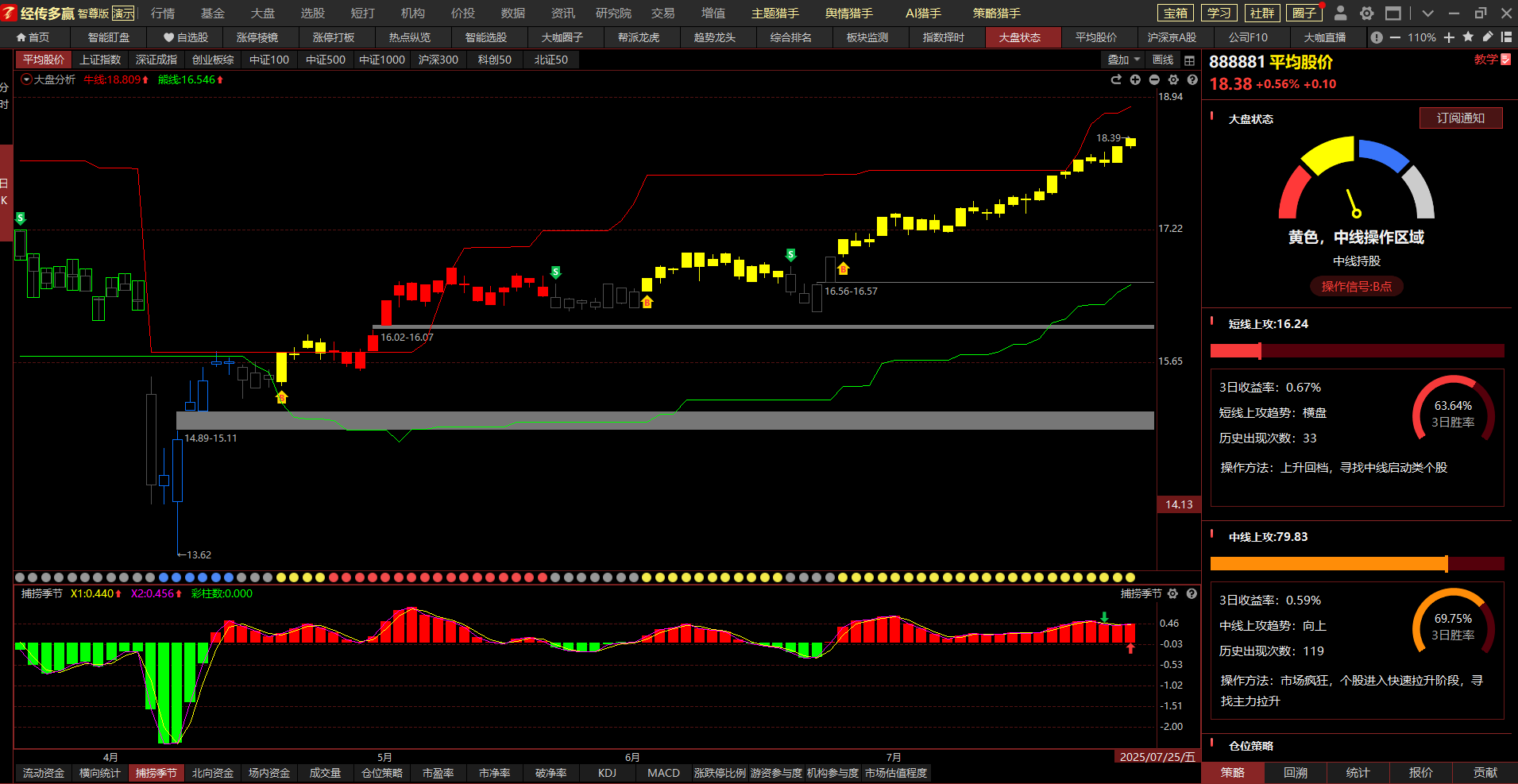The image size is (1518, 784).
Task: Click the 操作信号:B点 signal badge
Action: coord(1356,287)
